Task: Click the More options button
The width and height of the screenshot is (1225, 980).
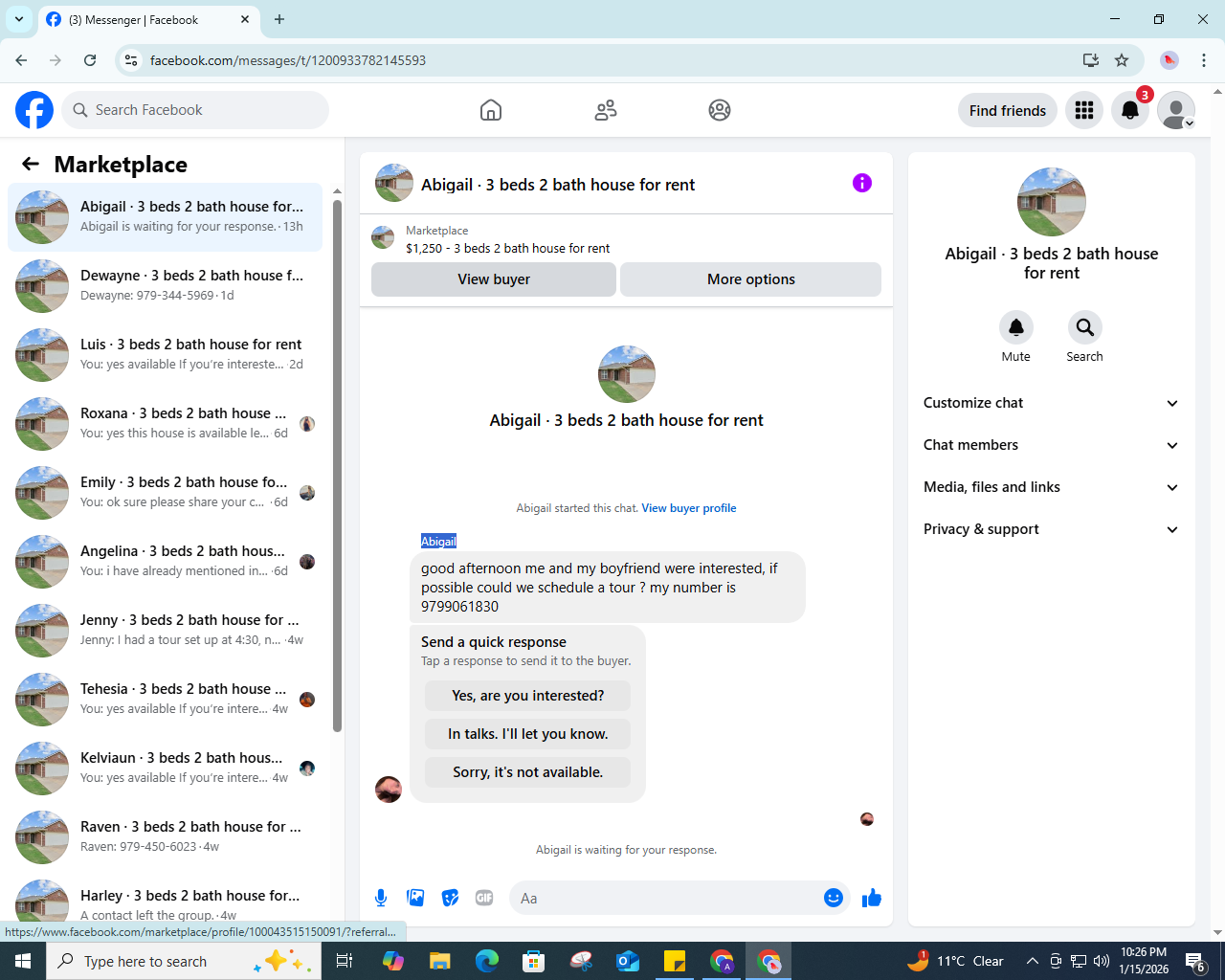Action: [x=751, y=279]
